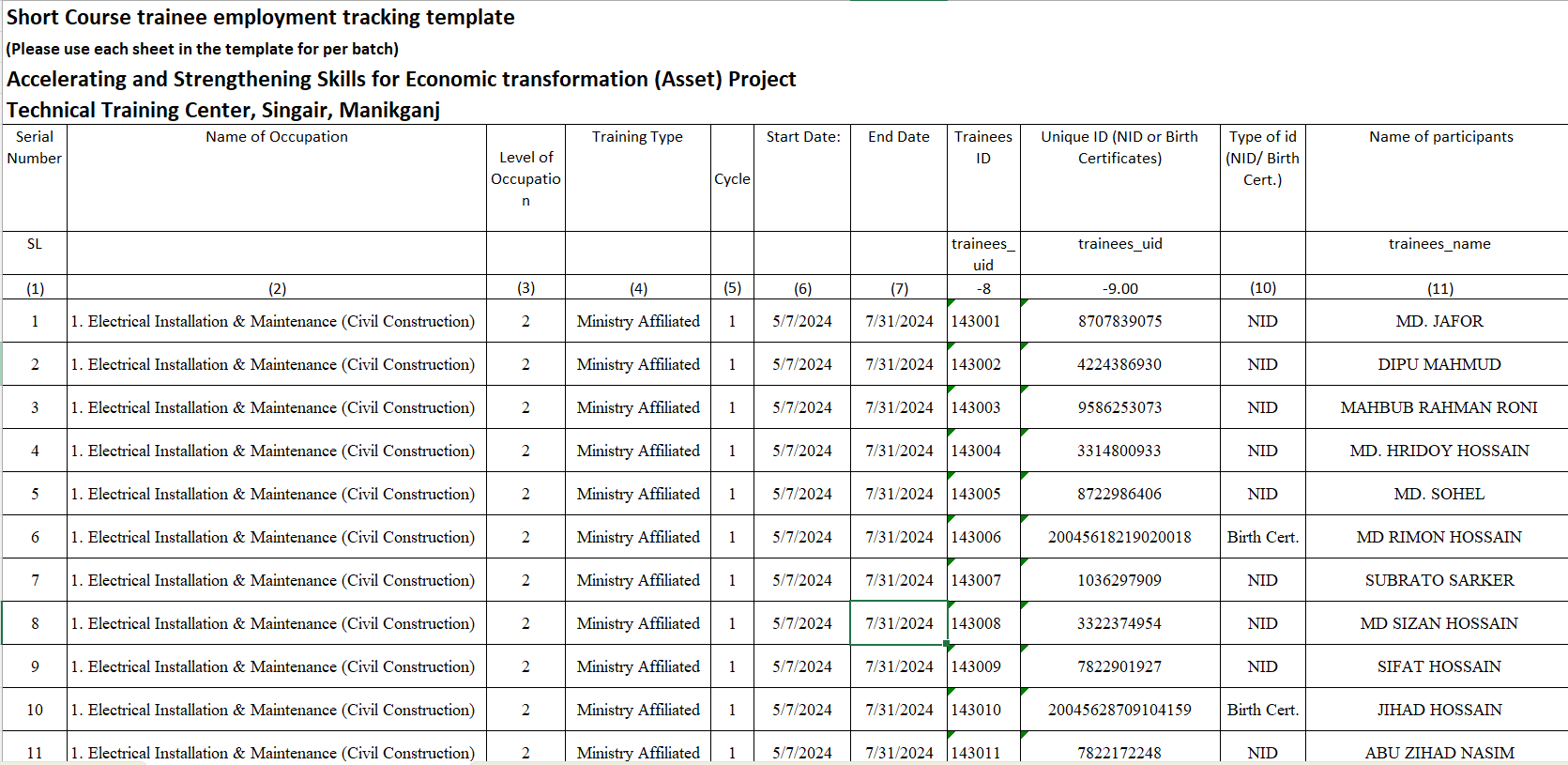Click trainee ID 143004
This screenshot has height=765, width=1568.
click(977, 451)
